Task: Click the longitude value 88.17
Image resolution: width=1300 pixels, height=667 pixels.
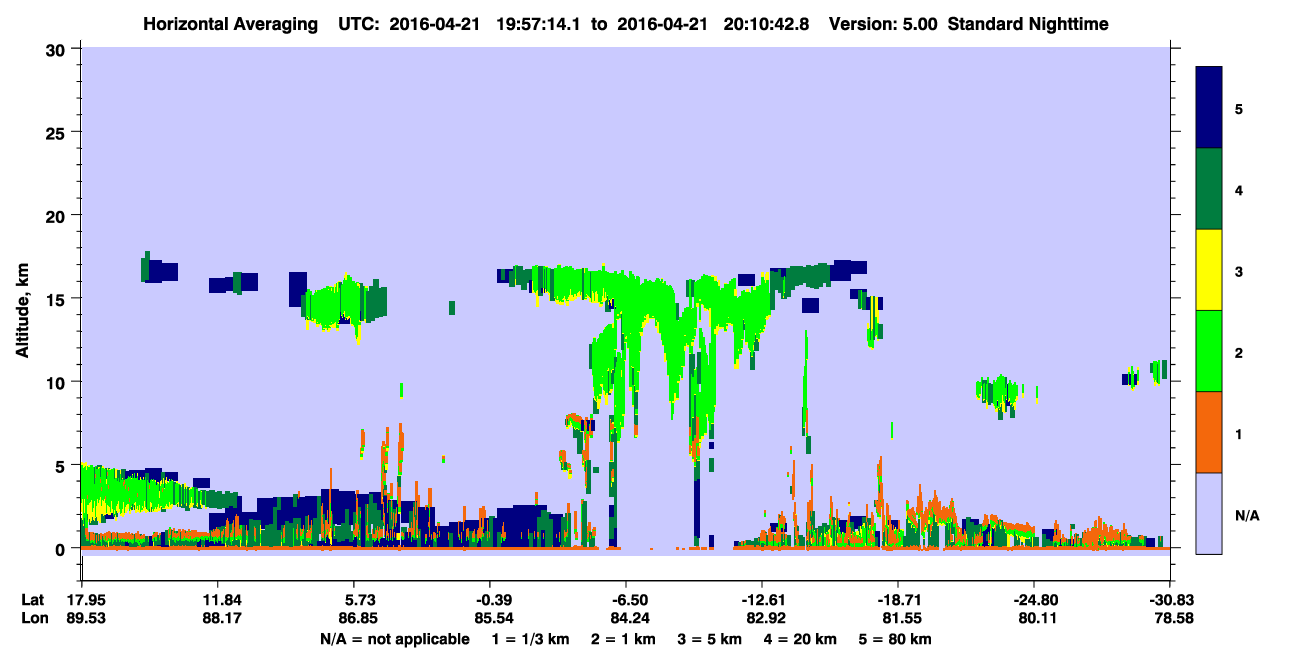Action: [223, 618]
